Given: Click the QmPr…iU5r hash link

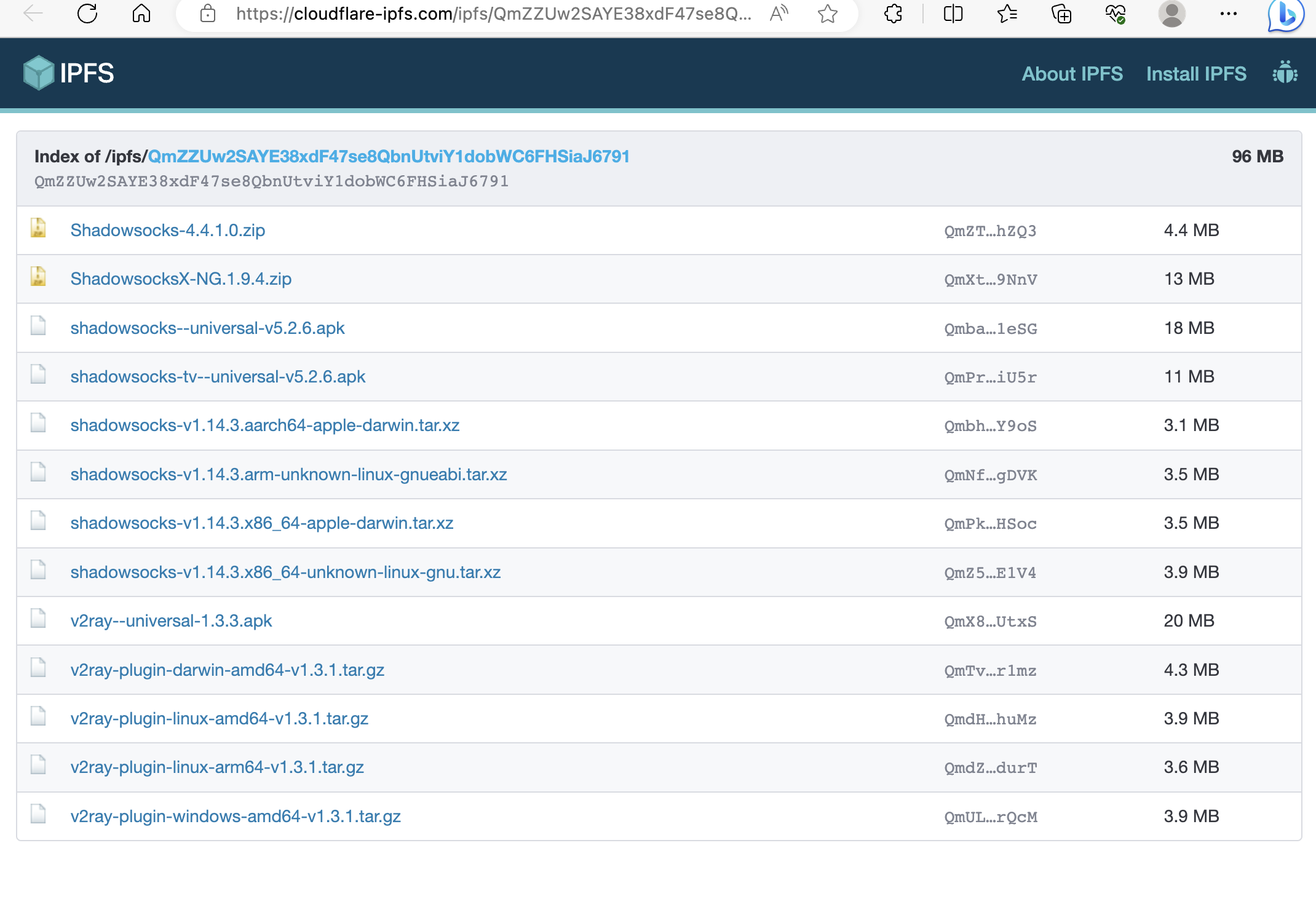Looking at the screenshot, I should [x=990, y=377].
